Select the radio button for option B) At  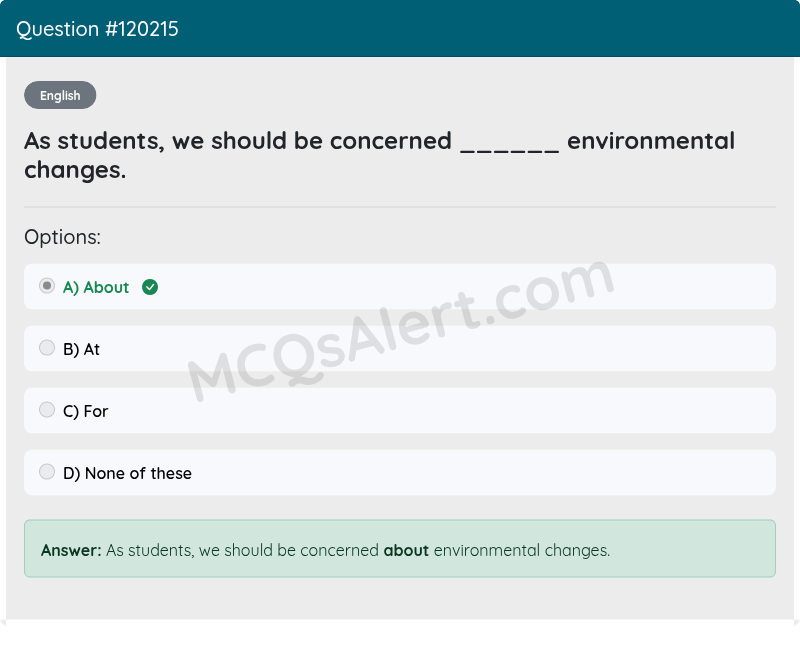46,347
